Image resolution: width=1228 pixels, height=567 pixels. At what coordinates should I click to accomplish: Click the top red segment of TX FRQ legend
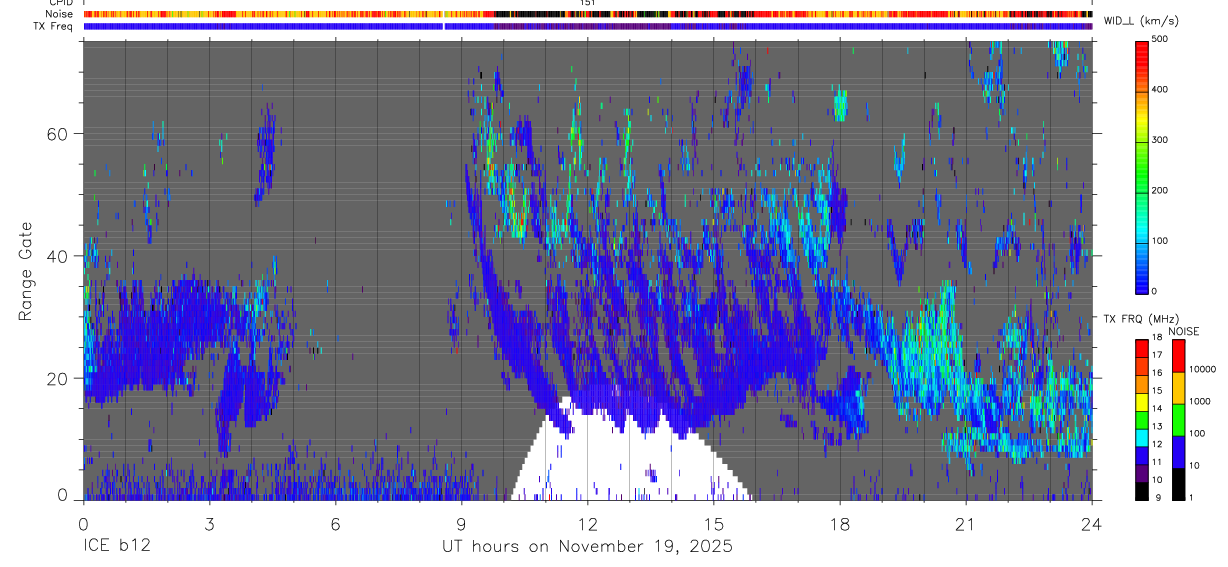[1142, 348]
